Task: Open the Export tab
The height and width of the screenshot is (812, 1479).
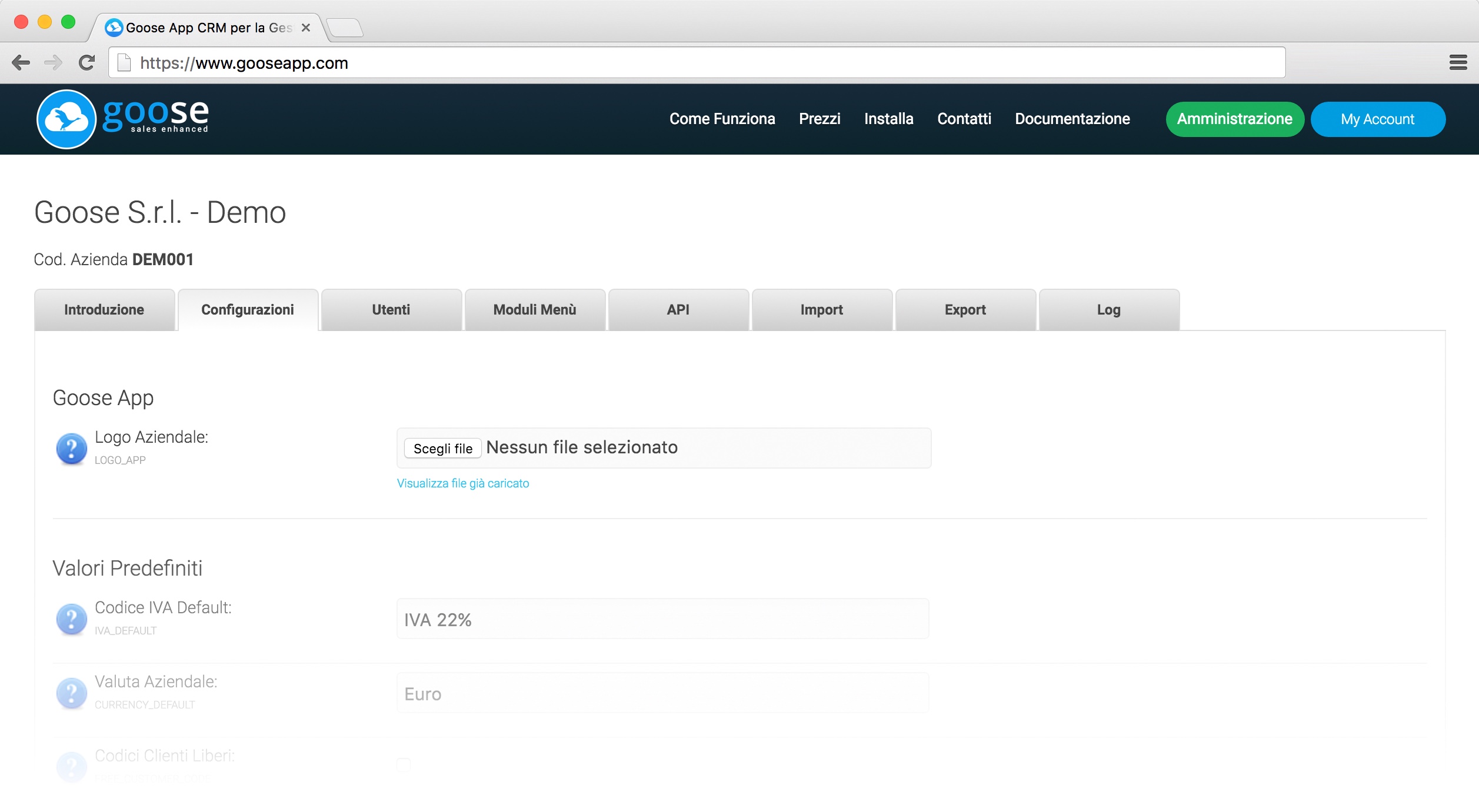Action: [x=965, y=310]
